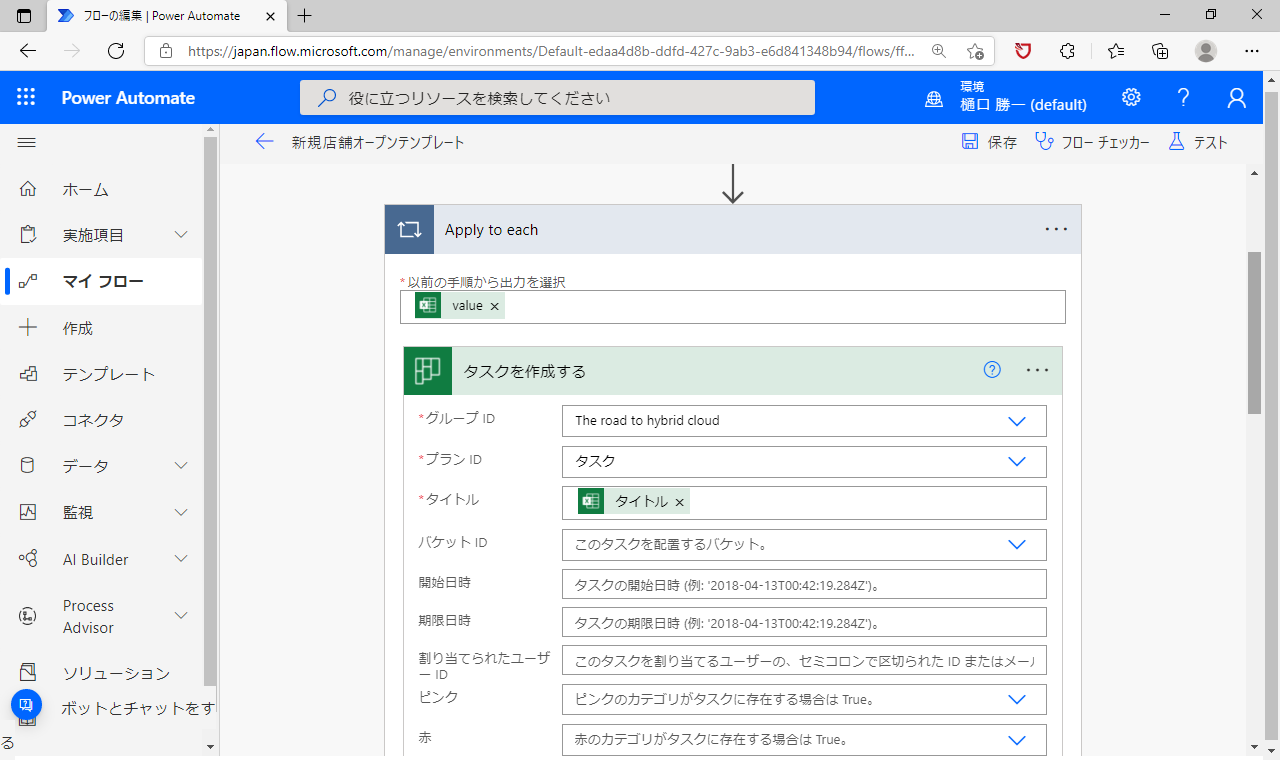The image size is (1280, 760).
Task: Focus the resource search box
Action: tap(557, 98)
